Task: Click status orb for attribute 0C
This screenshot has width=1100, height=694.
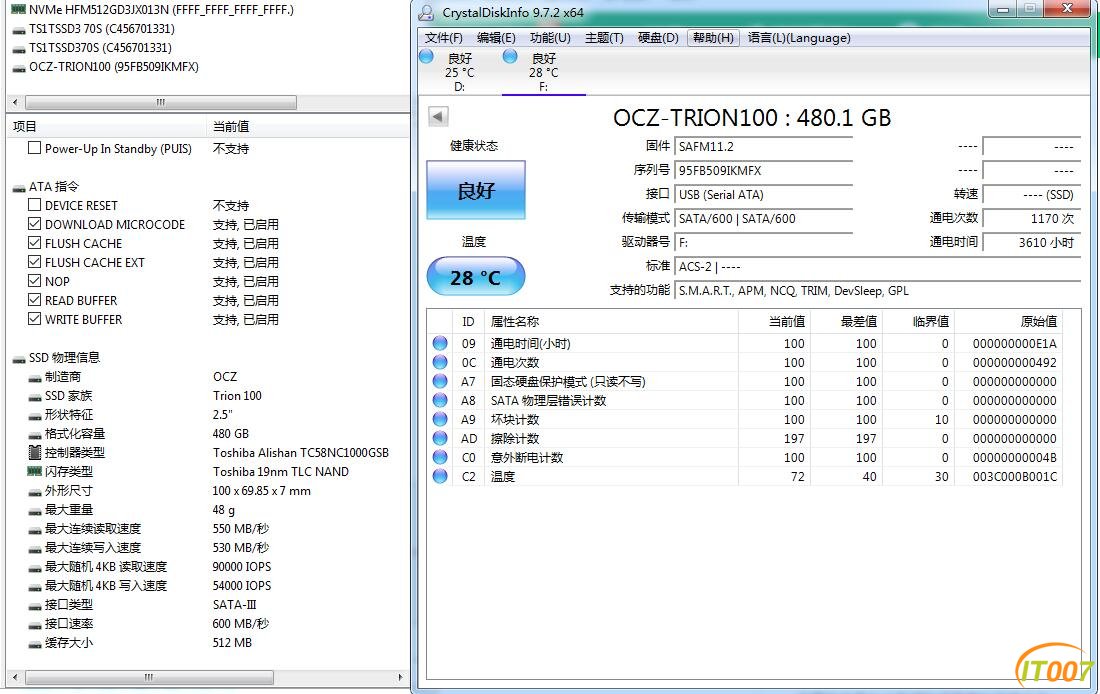Action: [440, 362]
